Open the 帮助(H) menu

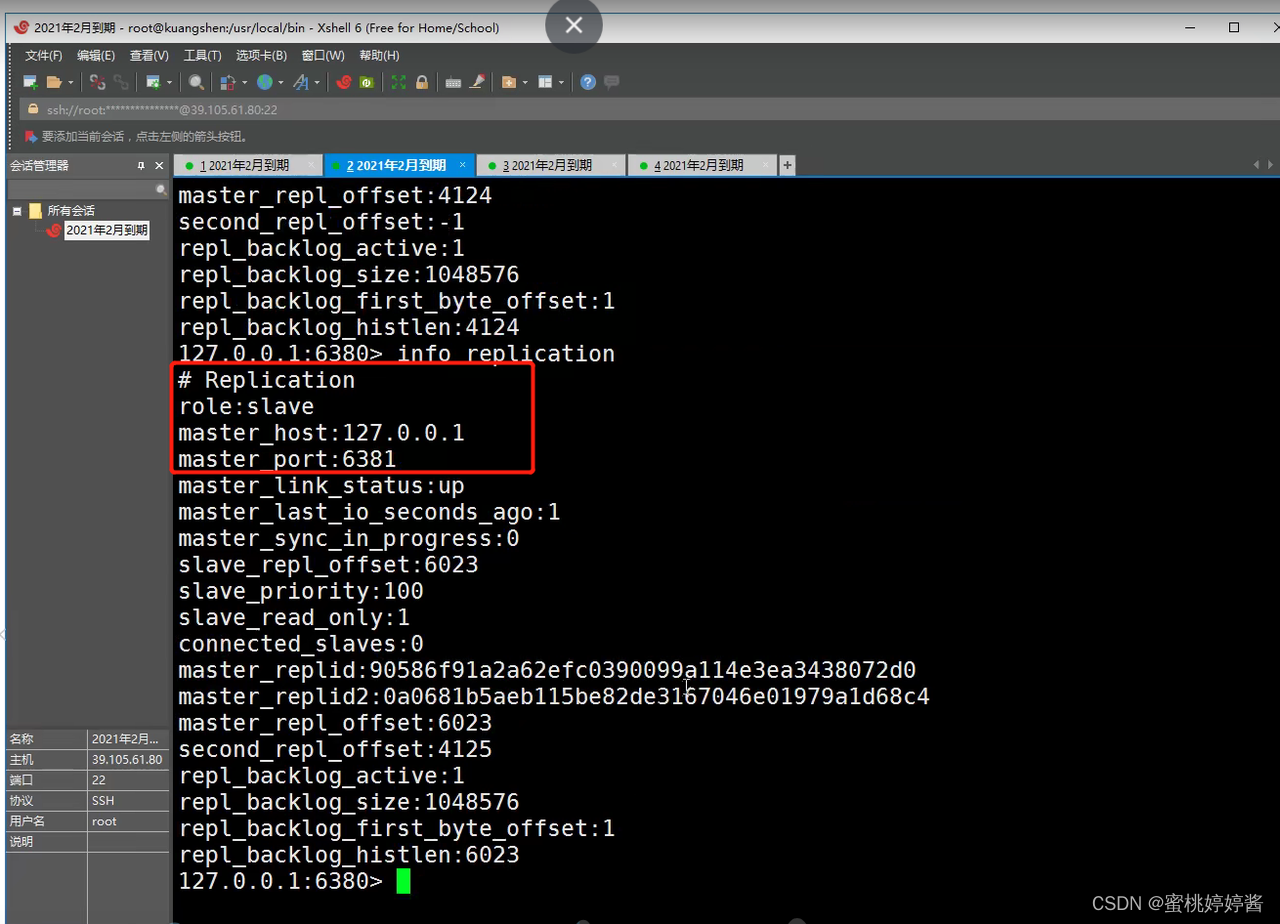(379, 56)
